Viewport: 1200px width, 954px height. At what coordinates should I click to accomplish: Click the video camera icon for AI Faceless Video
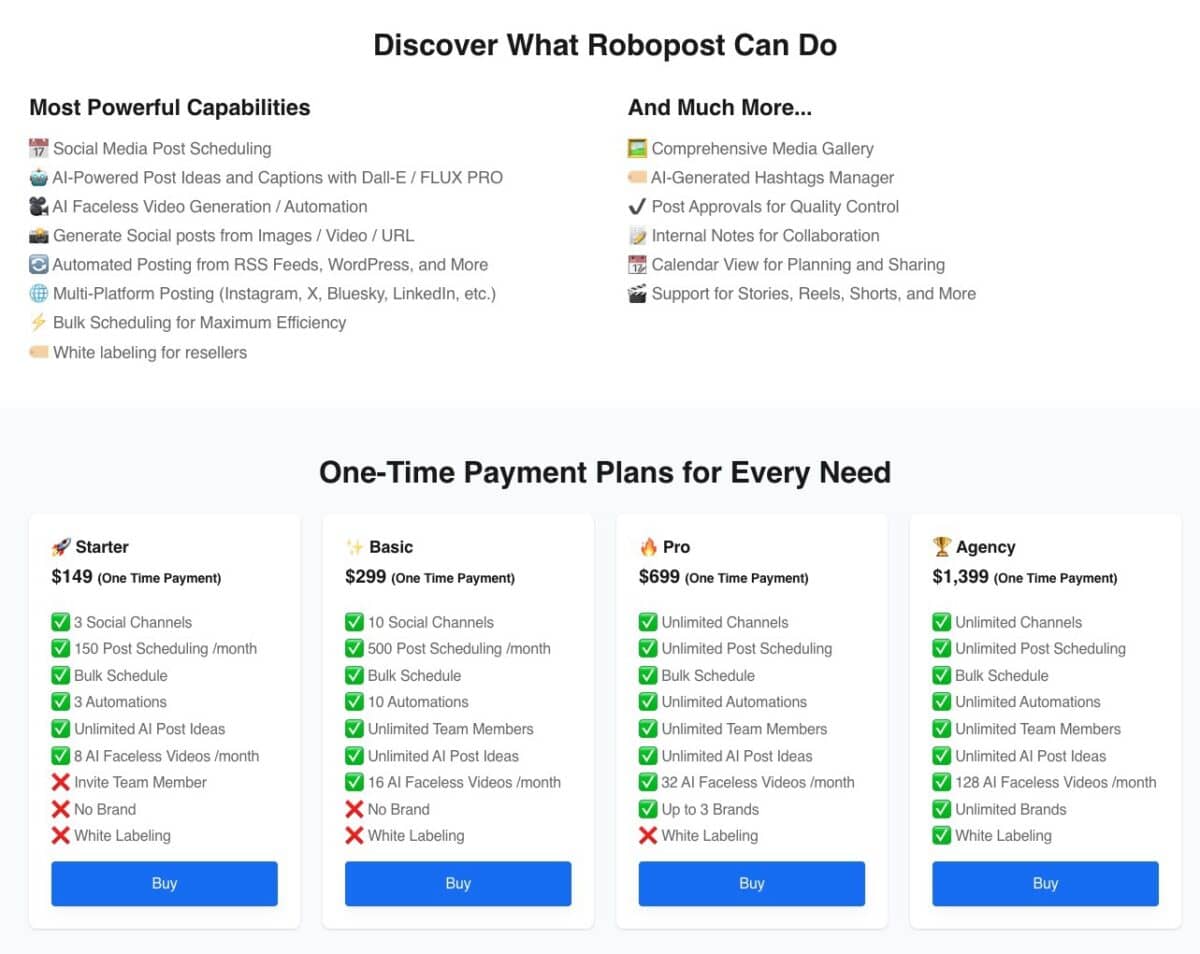click(x=39, y=207)
